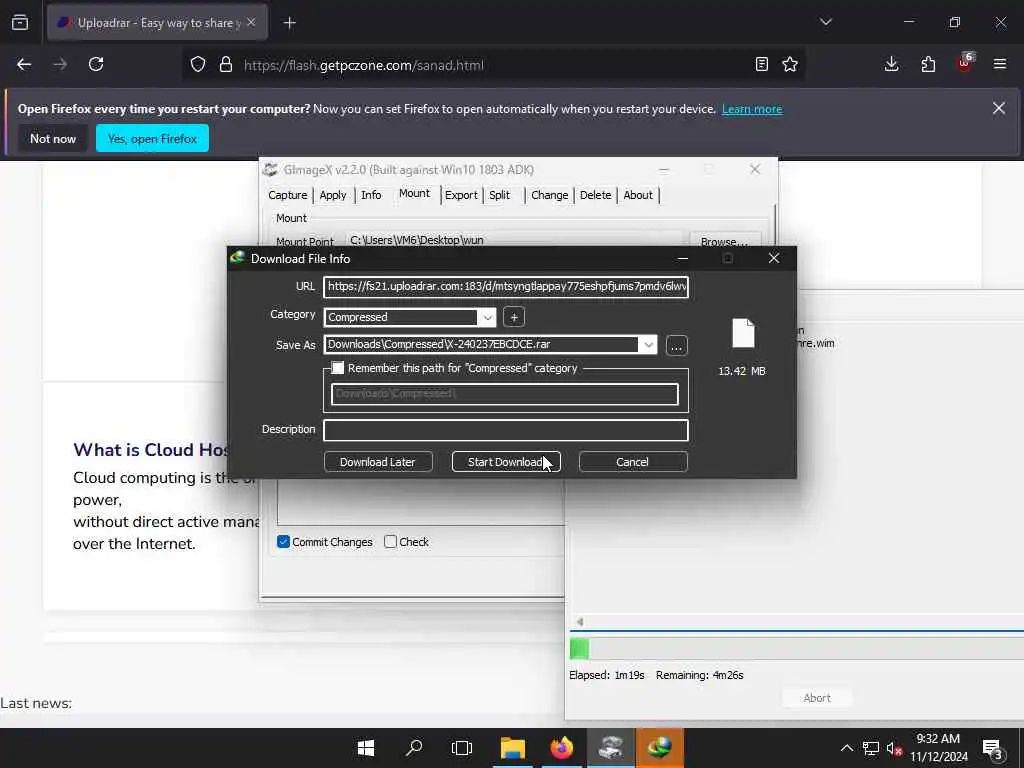Enable Remember this path for Compressed category
The width and height of the screenshot is (1024, 768).
point(338,368)
